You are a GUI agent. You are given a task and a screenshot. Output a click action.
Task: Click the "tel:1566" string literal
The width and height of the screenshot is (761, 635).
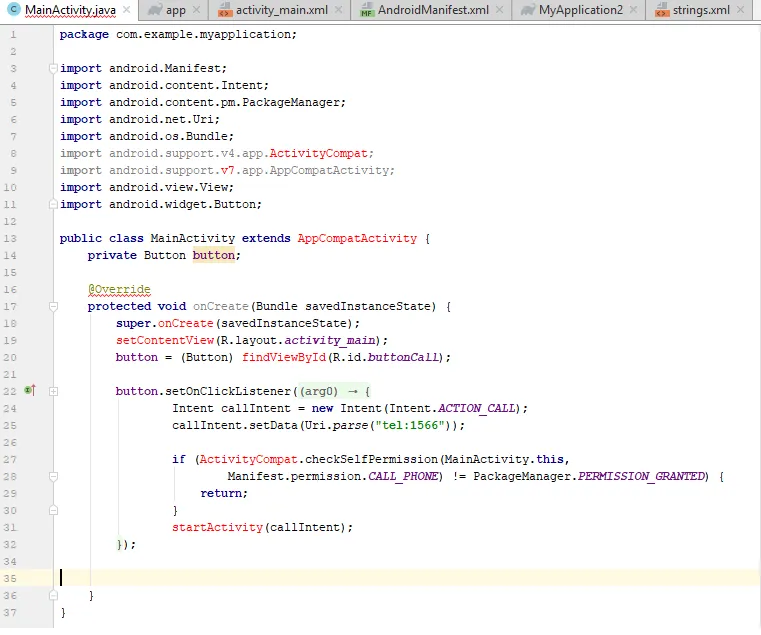410,425
